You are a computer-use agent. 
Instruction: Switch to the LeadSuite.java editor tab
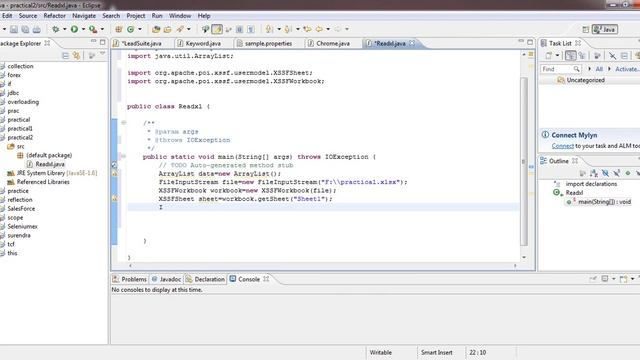141,43
